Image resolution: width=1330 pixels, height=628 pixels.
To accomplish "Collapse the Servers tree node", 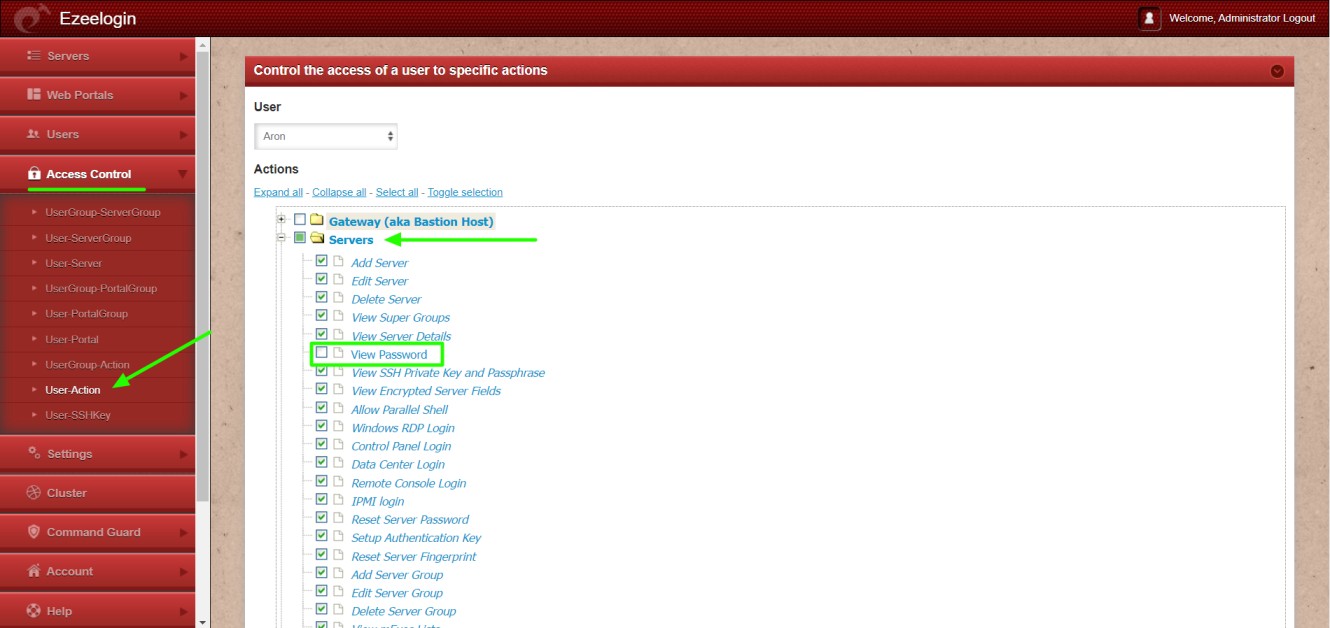I will click(282, 238).
